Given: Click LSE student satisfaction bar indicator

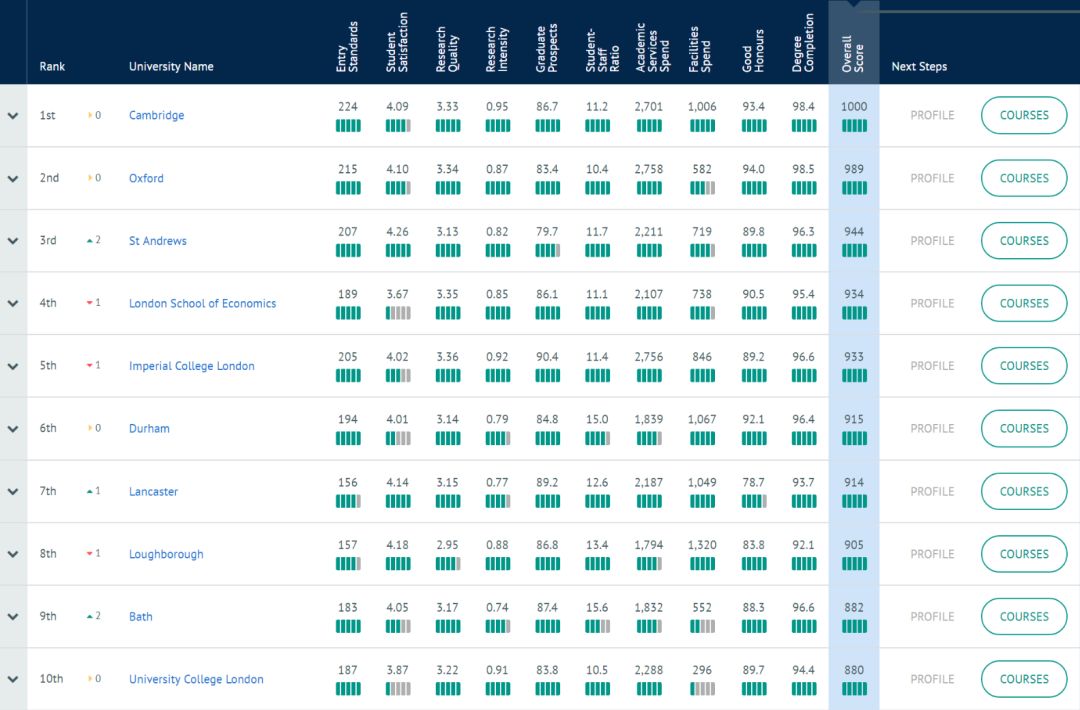Looking at the screenshot, I should point(397,313).
